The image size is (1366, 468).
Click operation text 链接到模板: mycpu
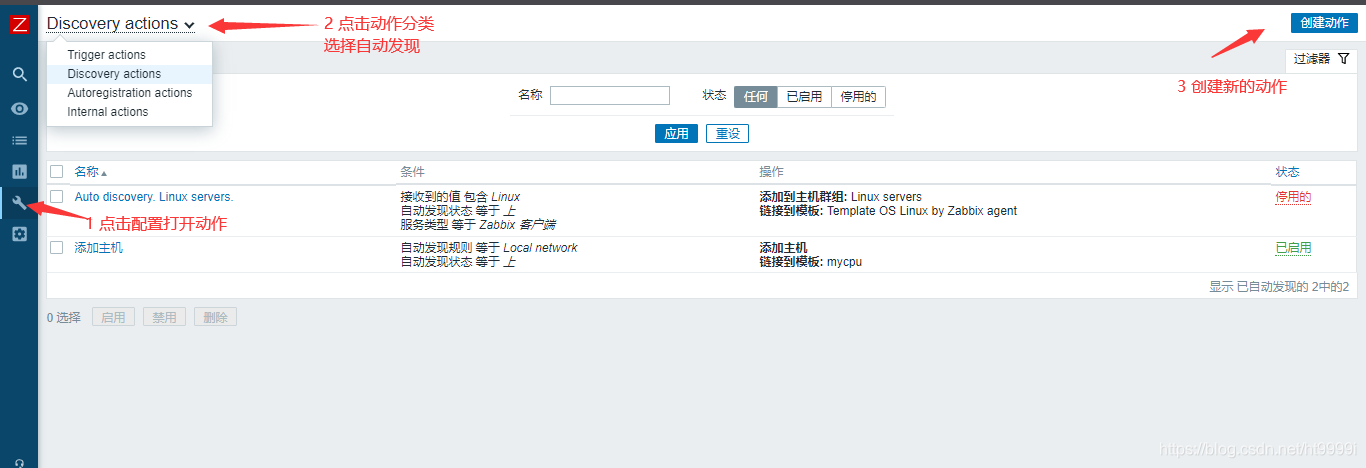tap(810, 262)
